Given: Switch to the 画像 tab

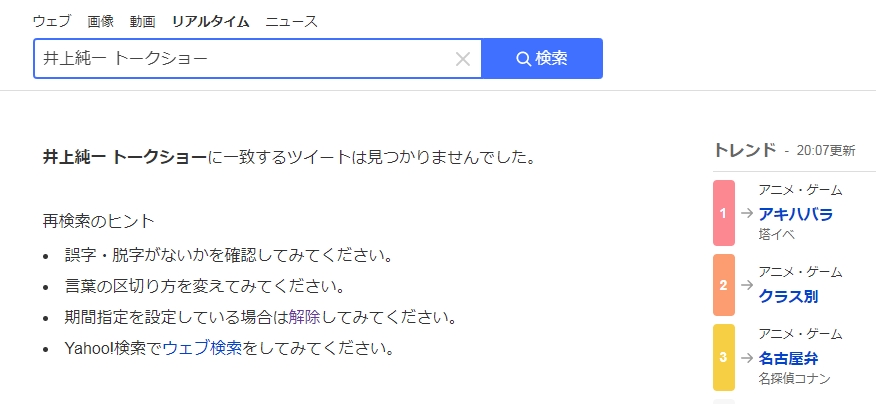Looking at the screenshot, I should point(101,22).
